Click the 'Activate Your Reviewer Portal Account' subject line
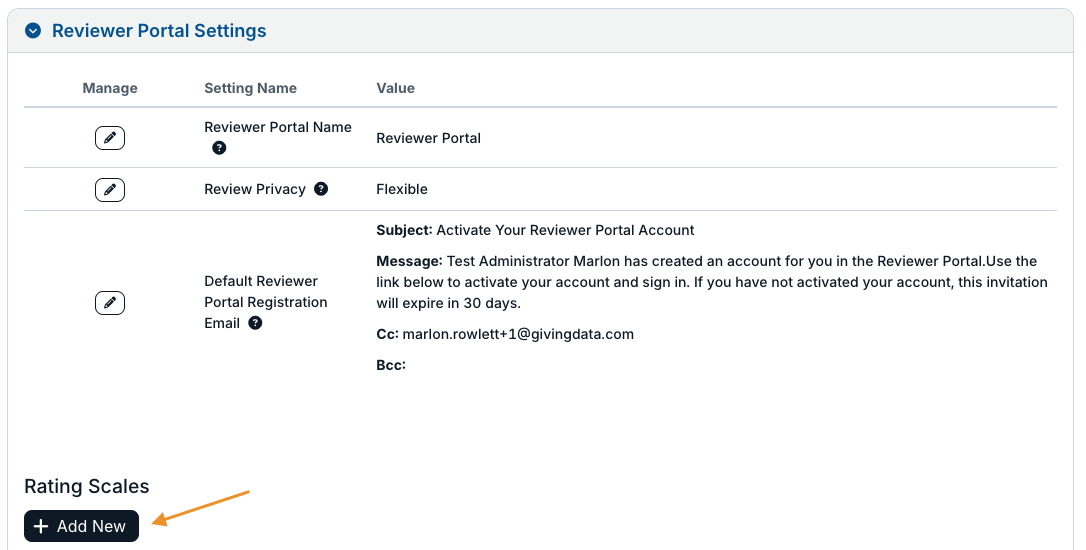Screen dimensions: 1086x550 (x=565, y=230)
